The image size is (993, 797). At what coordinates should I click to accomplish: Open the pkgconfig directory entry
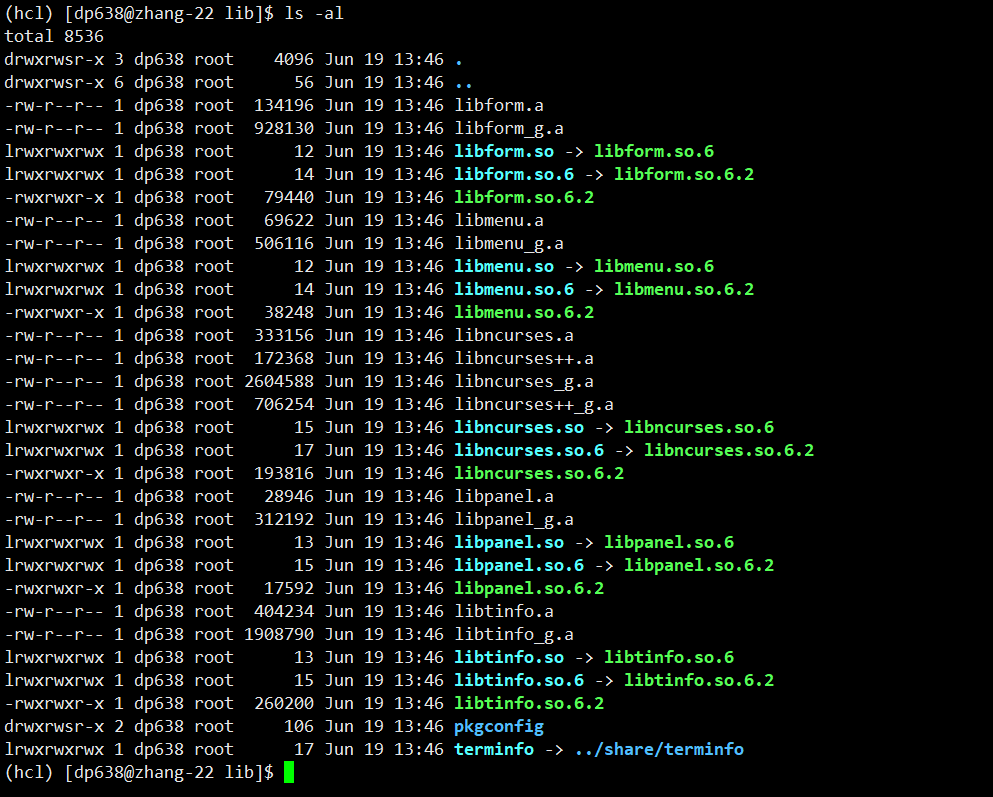pos(498,726)
